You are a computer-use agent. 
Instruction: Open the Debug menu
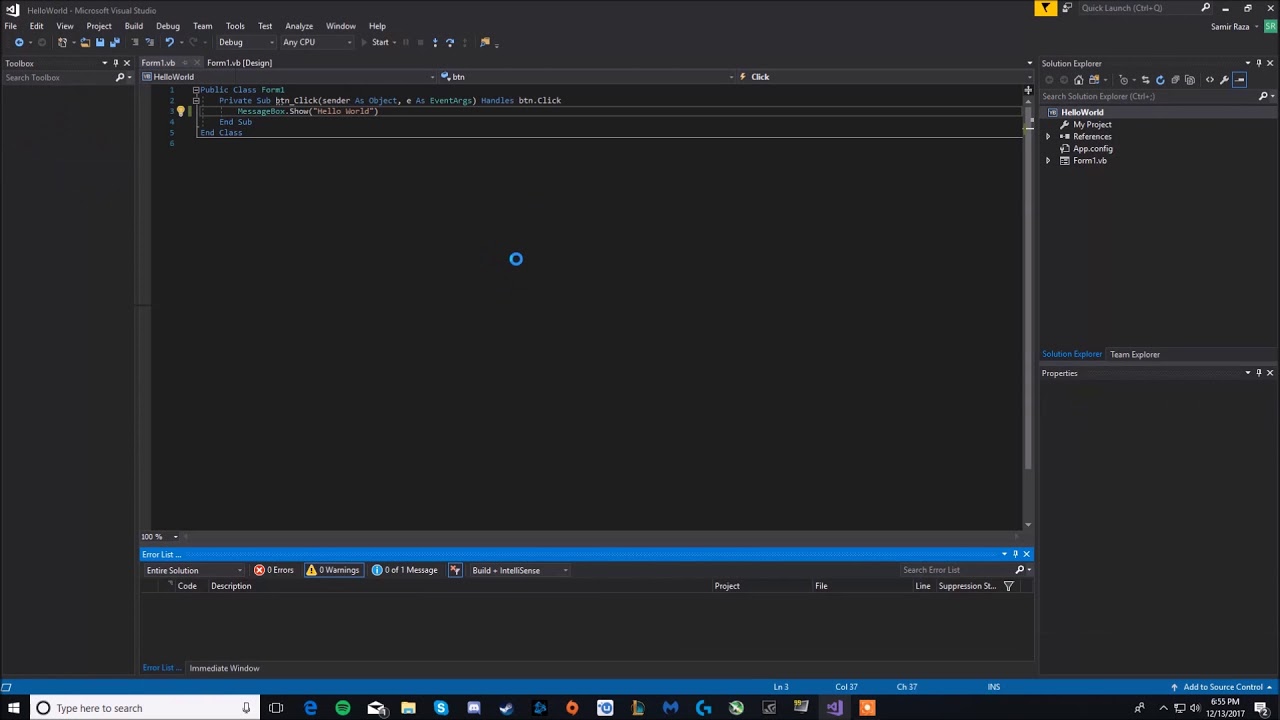tap(167, 26)
